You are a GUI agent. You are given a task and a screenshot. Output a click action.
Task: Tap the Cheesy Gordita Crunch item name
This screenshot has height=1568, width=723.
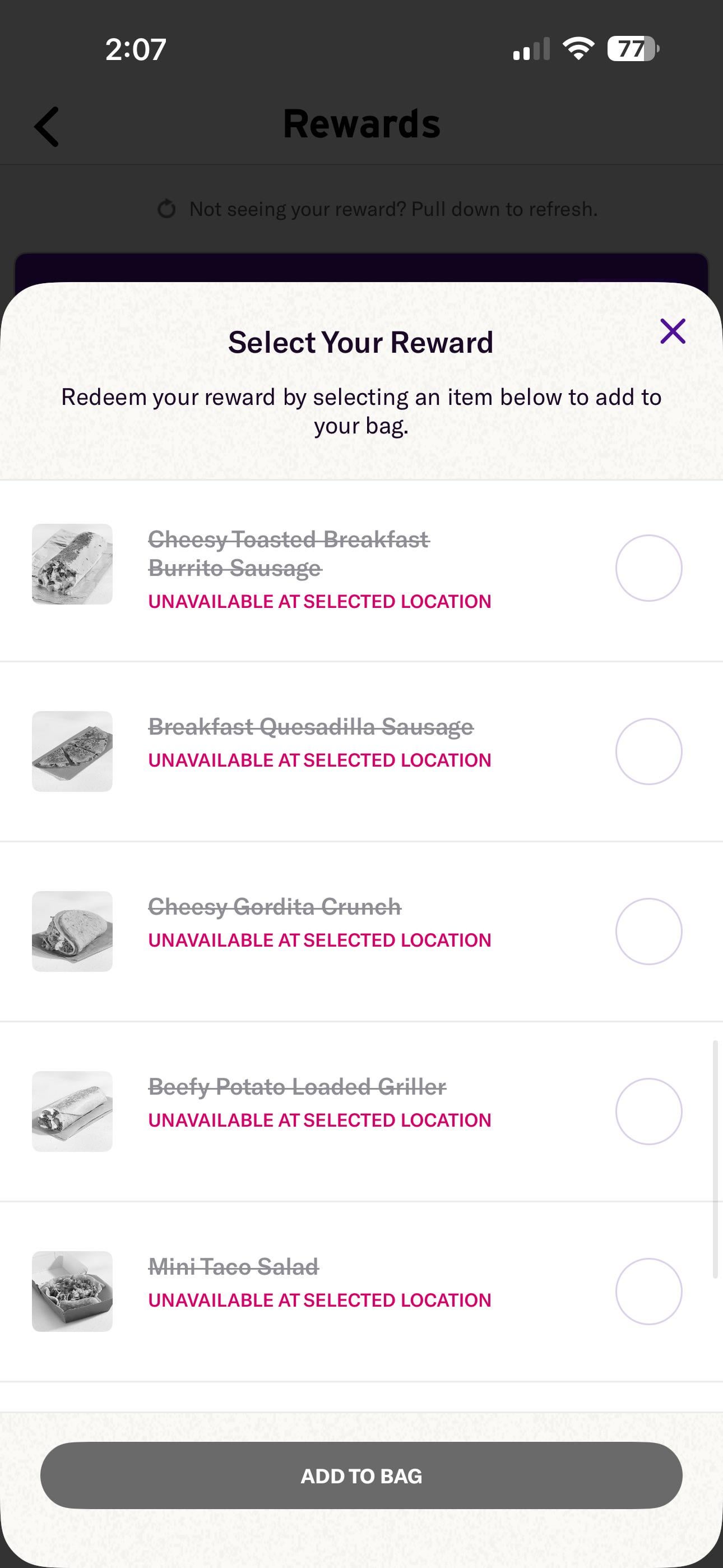pyautogui.click(x=275, y=907)
